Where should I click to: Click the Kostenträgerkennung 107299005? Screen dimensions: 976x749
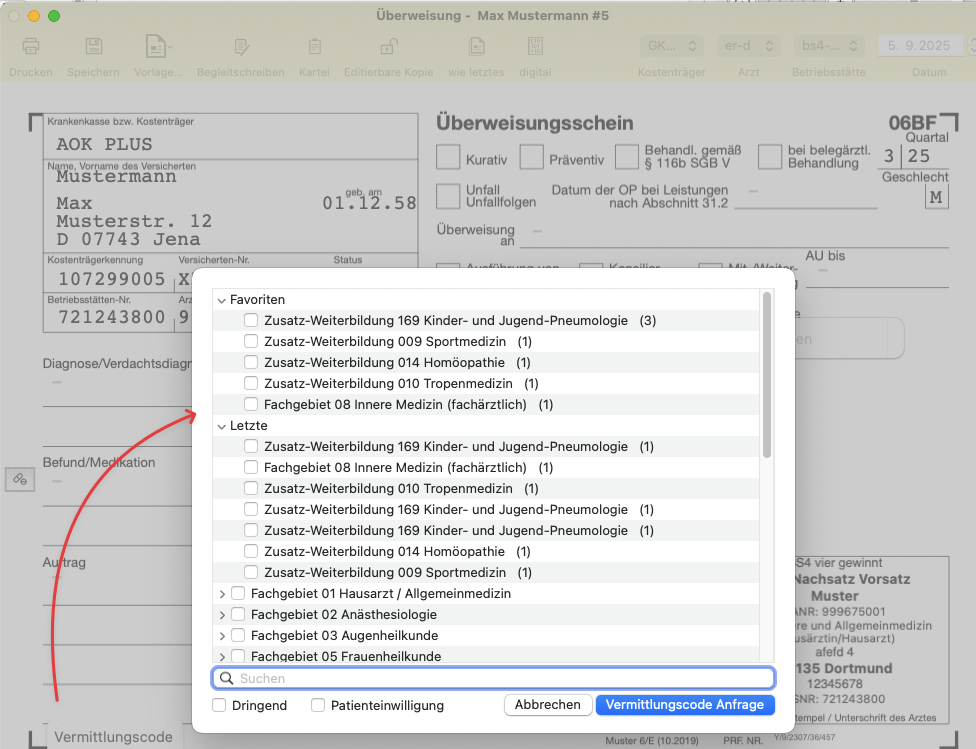tap(112, 279)
